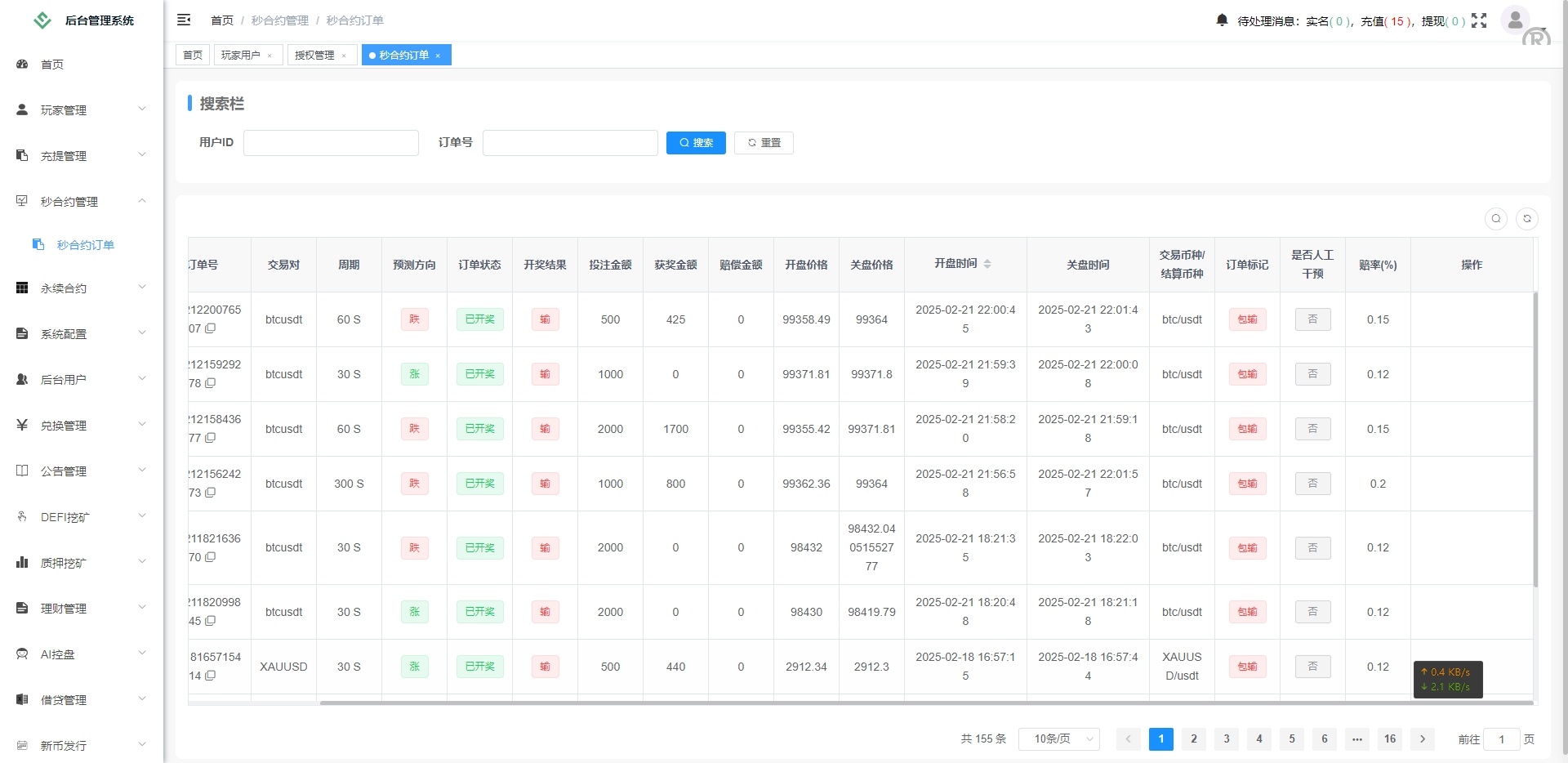This screenshot has width=1568, height=763.
Task: Open the 10条/页 page size dropdown
Action: [1059, 738]
